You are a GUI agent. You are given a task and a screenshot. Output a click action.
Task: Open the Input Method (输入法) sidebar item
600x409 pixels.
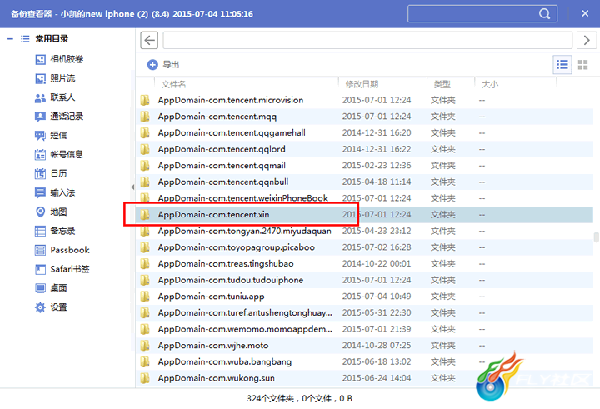coord(55,192)
